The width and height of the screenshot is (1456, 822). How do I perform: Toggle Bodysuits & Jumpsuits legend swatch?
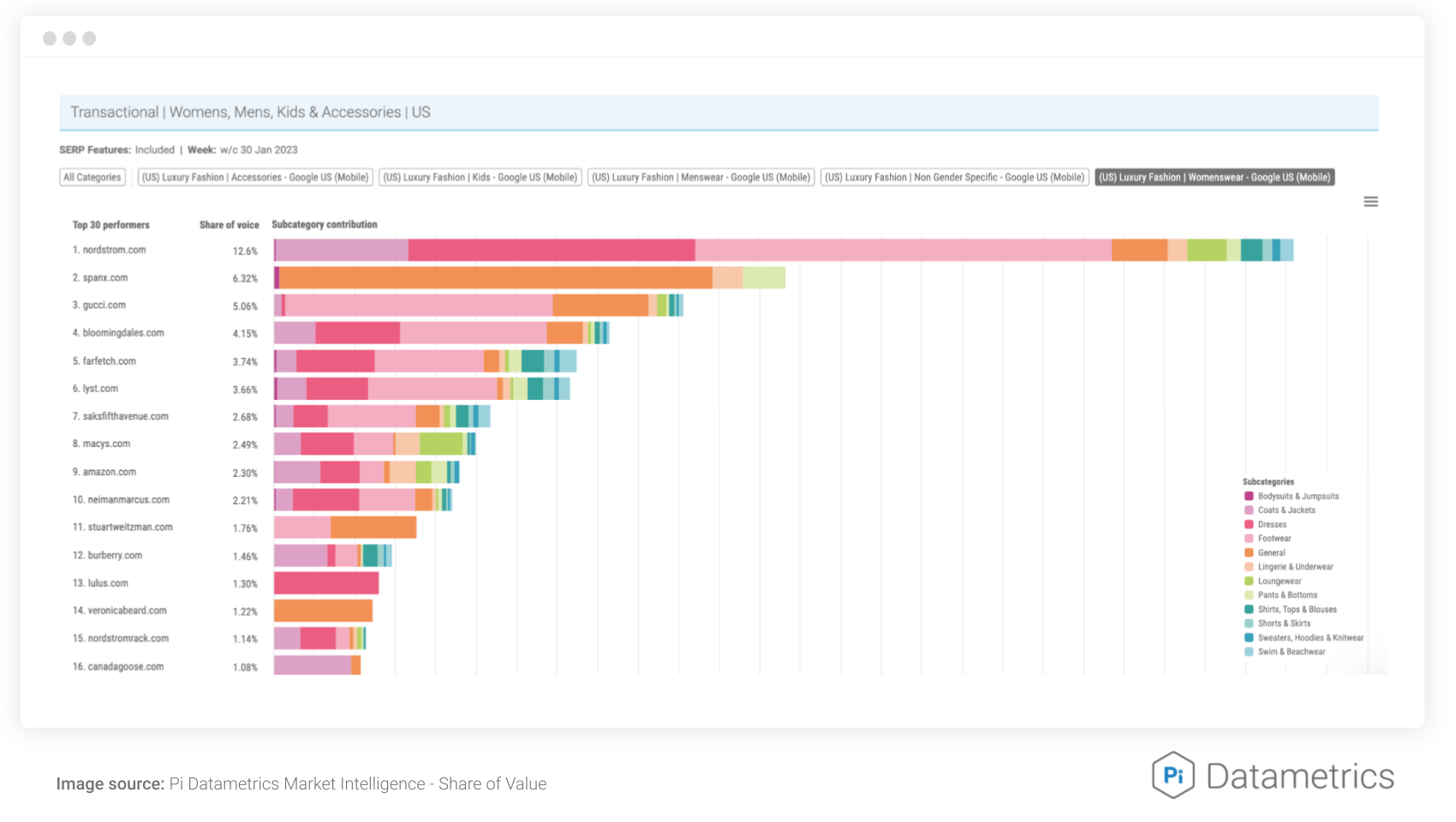point(1249,496)
